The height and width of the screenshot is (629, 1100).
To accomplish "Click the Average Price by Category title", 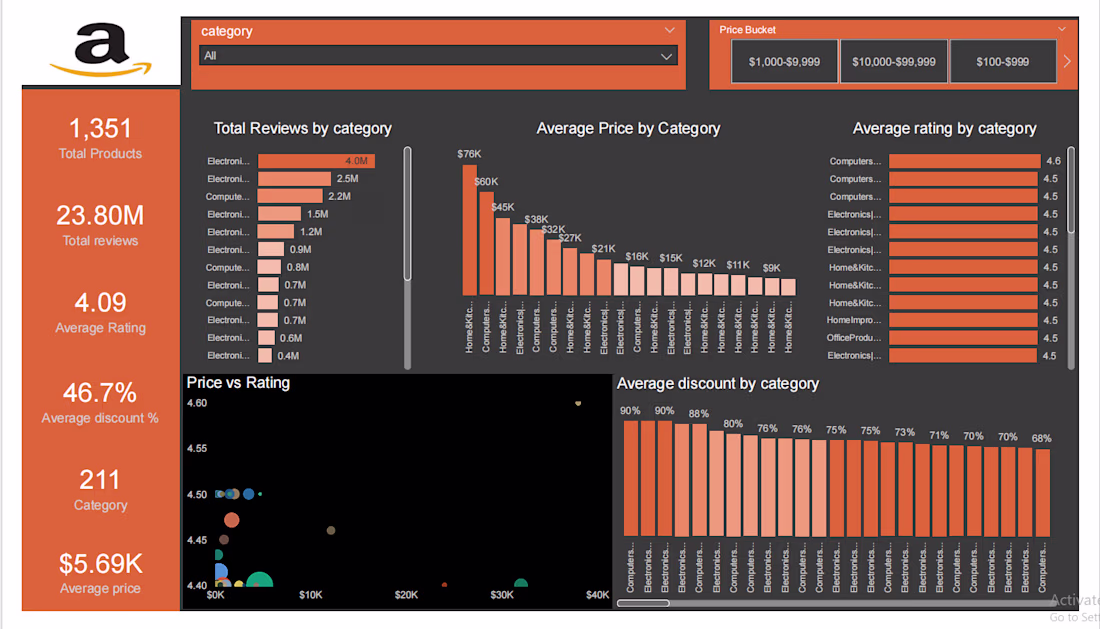I will pos(628,128).
